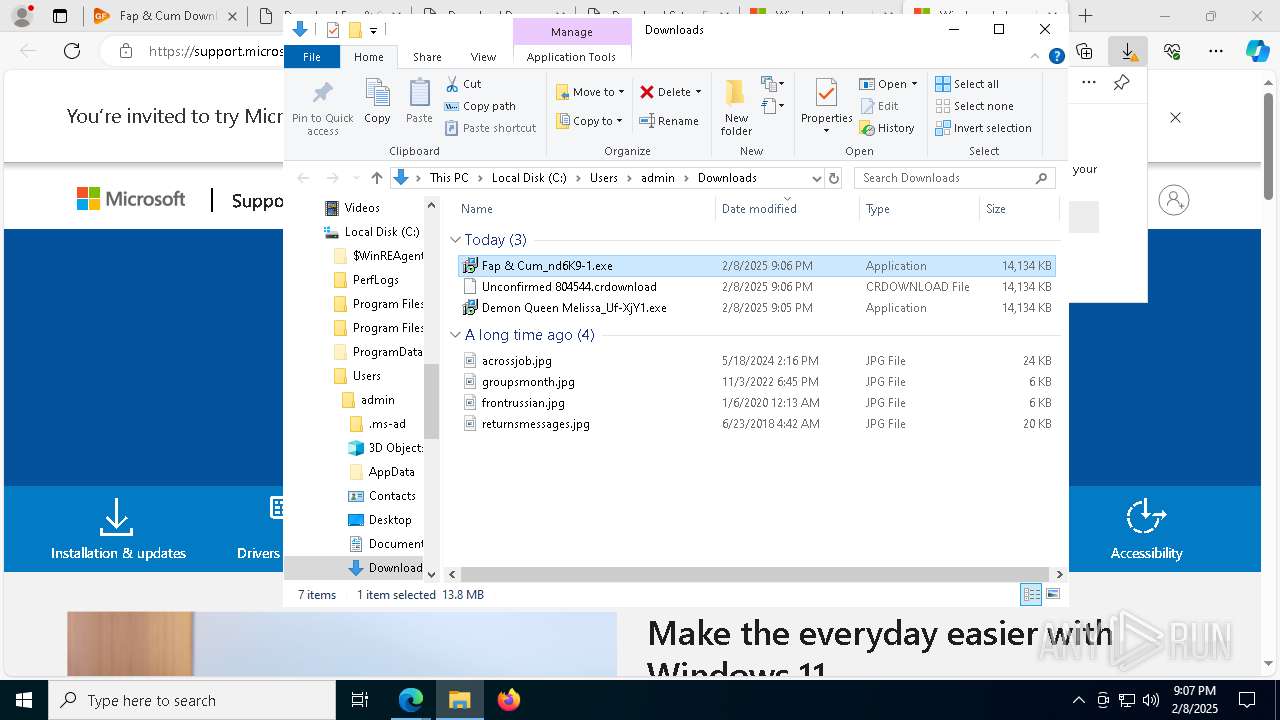Open file Properties

click(826, 107)
